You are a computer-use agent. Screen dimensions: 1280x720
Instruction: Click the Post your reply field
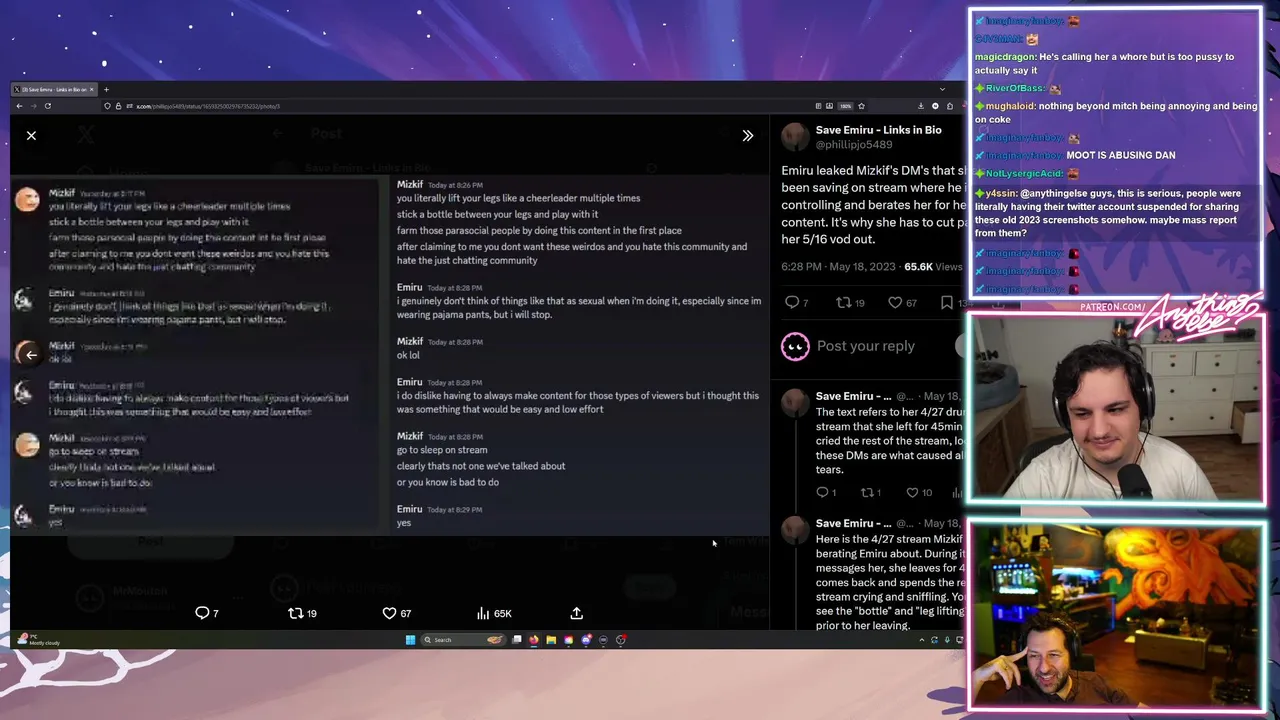coord(866,346)
